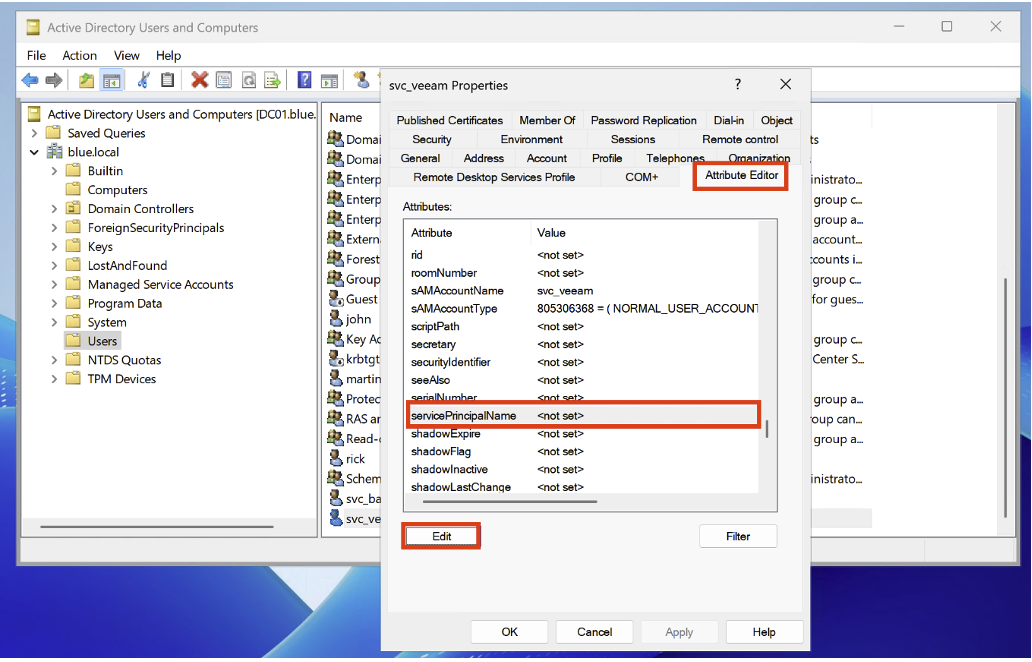Click the Filter button
Image resolution: width=1032 pixels, height=662 pixels.
pyautogui.click(x=737, y=537)
